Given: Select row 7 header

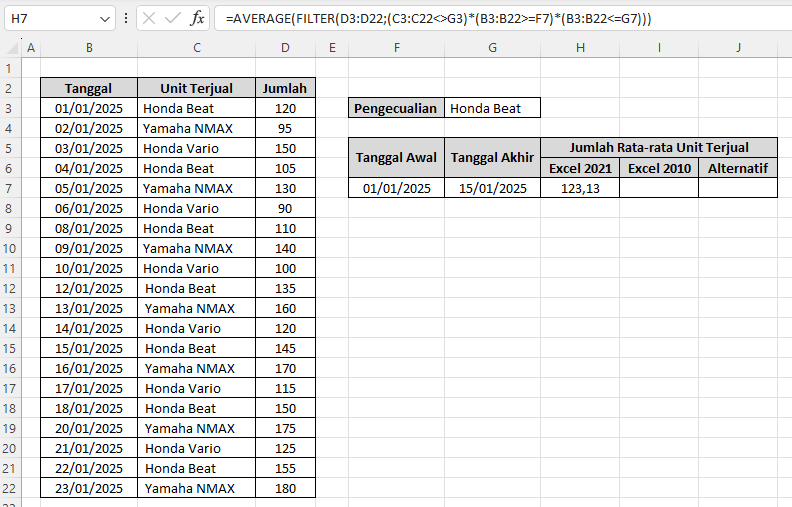Looking at the screenshot, I should click(10, 188).
